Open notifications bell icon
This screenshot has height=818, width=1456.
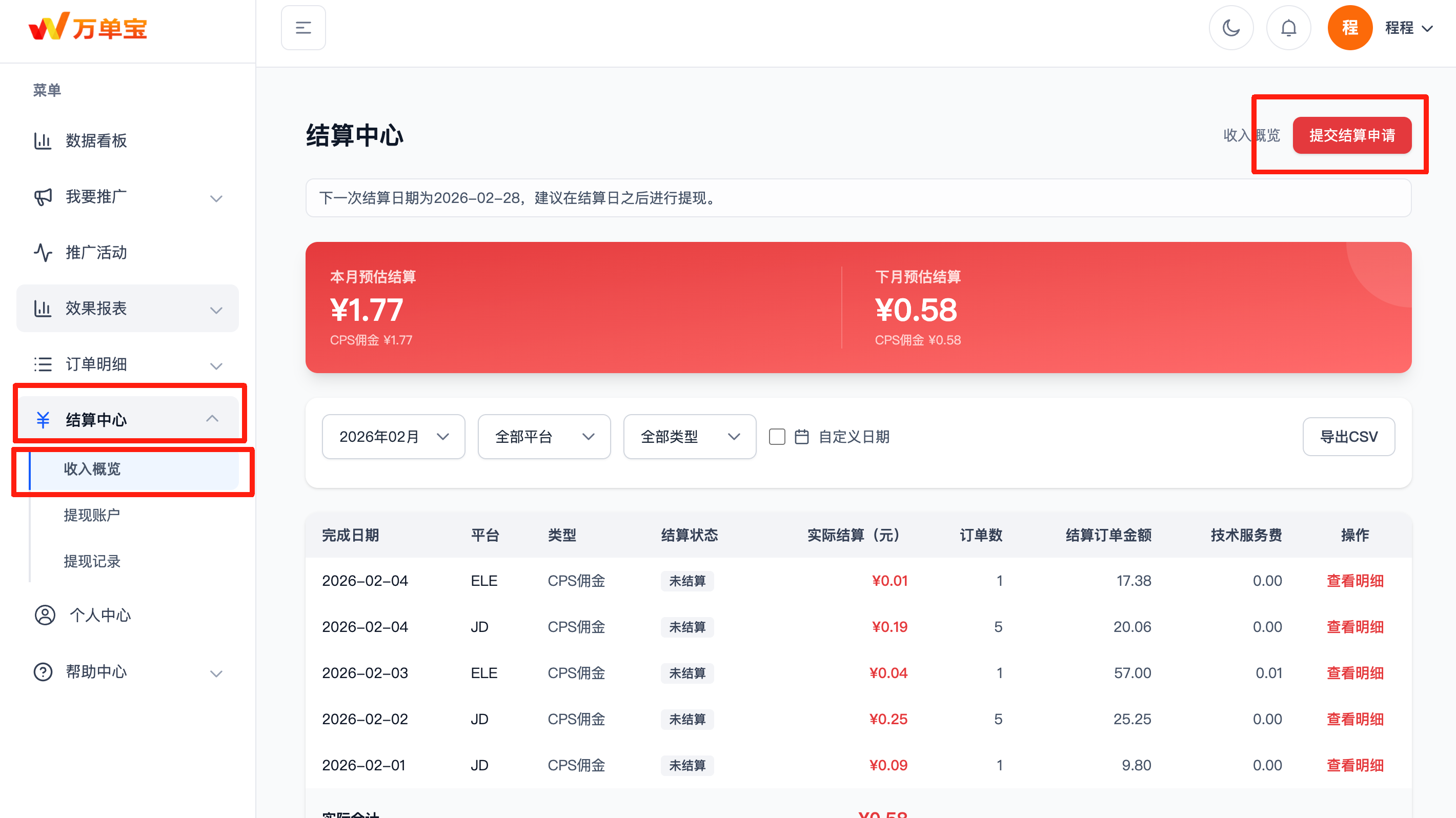point(1288,28)
